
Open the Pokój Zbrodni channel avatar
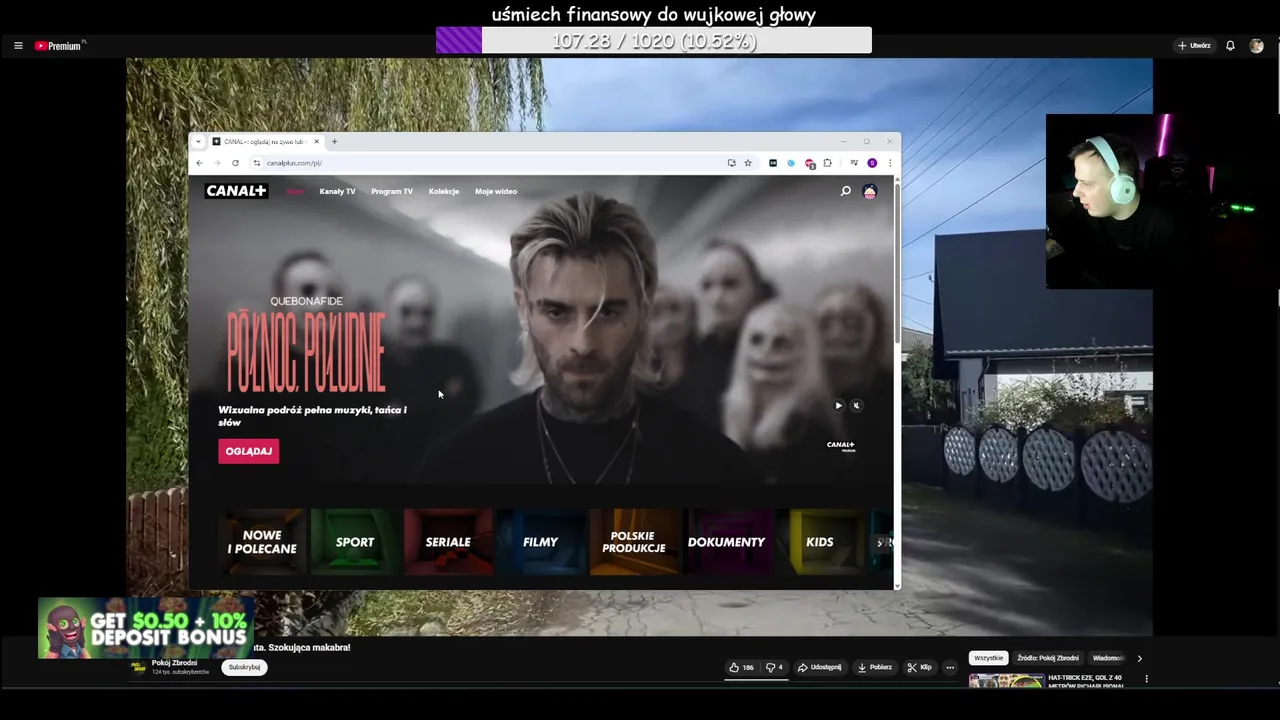[139, 668]
